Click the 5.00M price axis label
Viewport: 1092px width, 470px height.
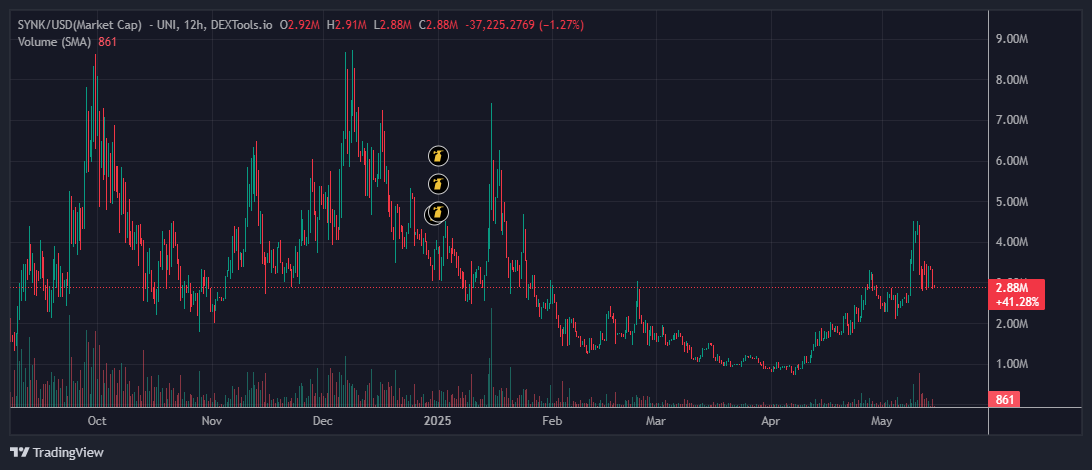(1012, 202)
